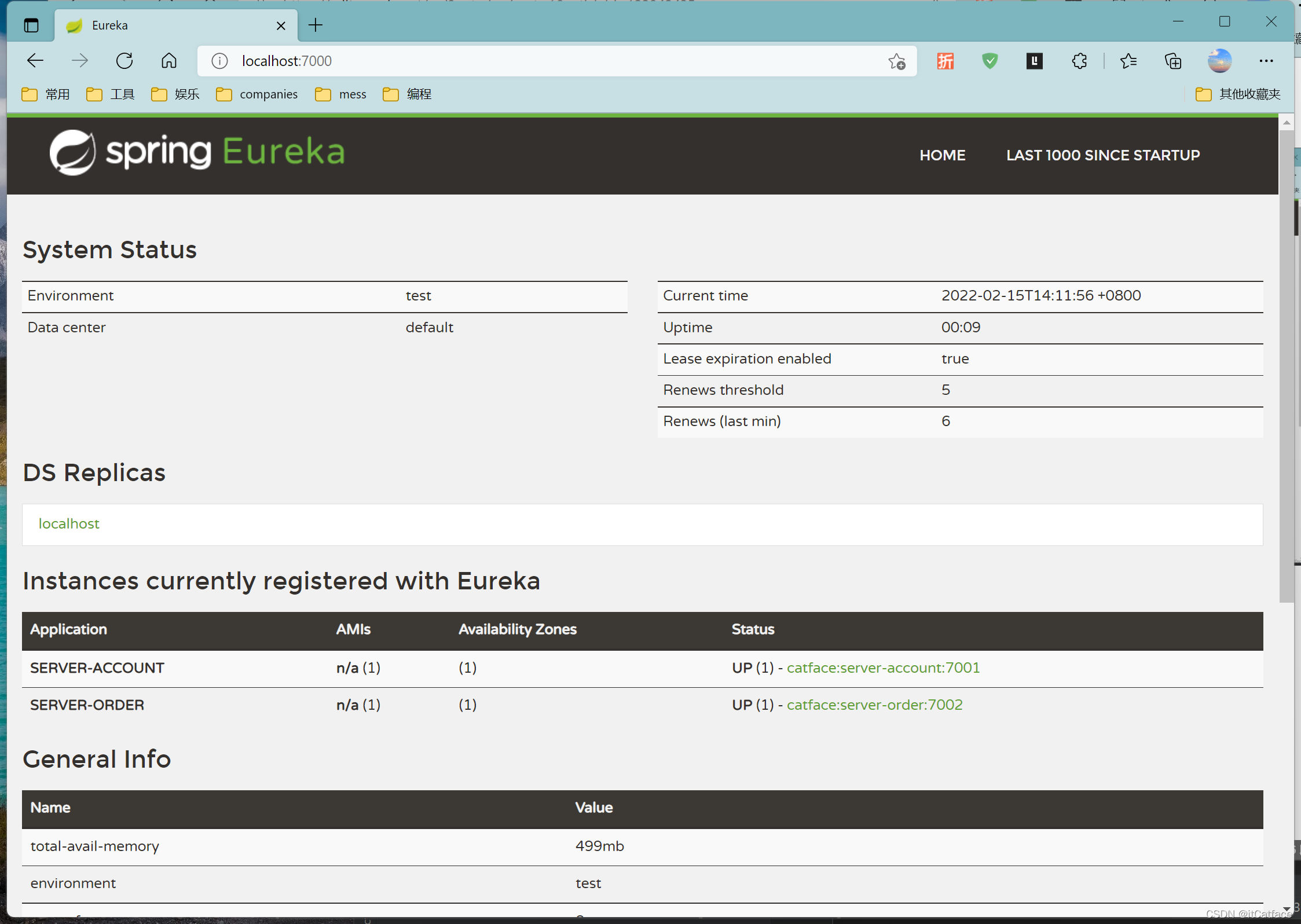Image resolution: width=1301 pixels, height=924 pixels.
Task: Reload the Eureka page
Action: tap(124, 61)
